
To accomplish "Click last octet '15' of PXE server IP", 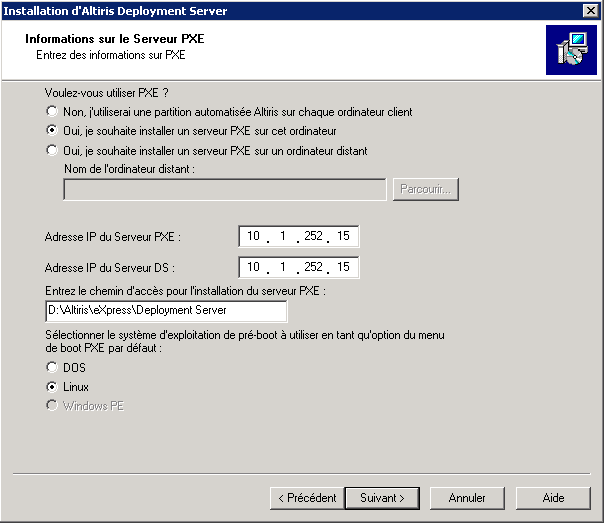I will (x=343, y=237).
